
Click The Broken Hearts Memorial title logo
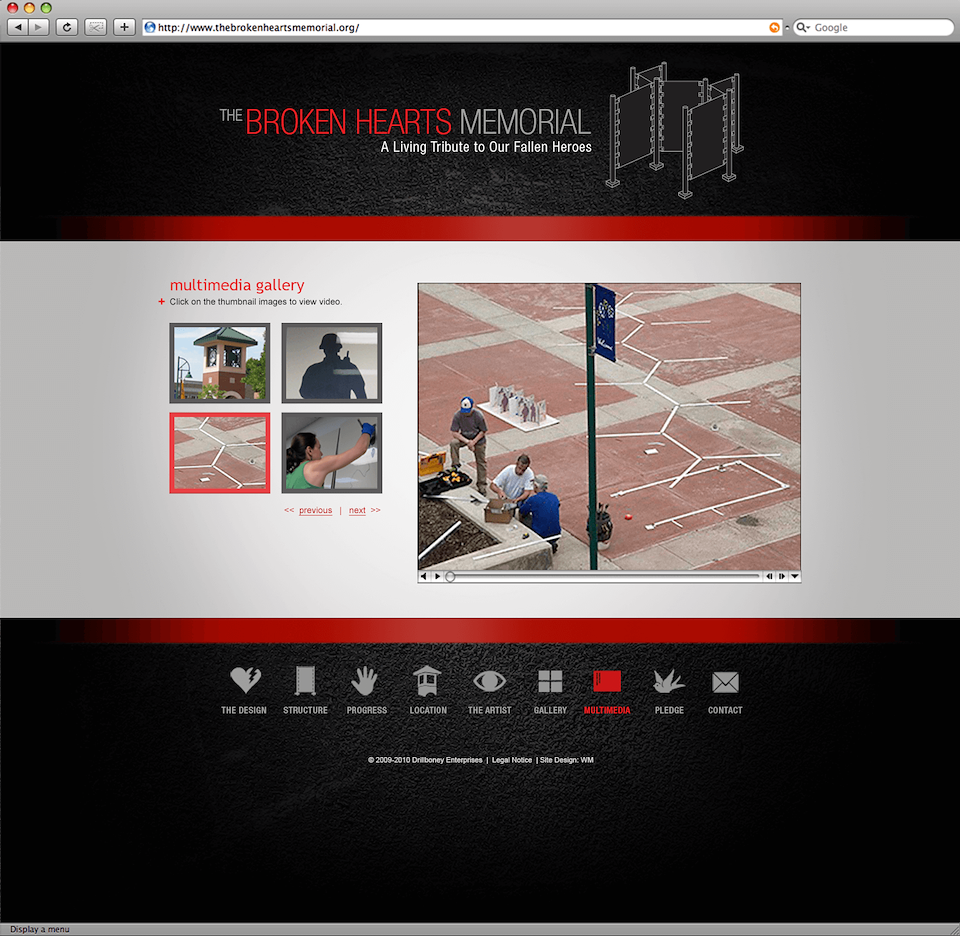[405, 121]
